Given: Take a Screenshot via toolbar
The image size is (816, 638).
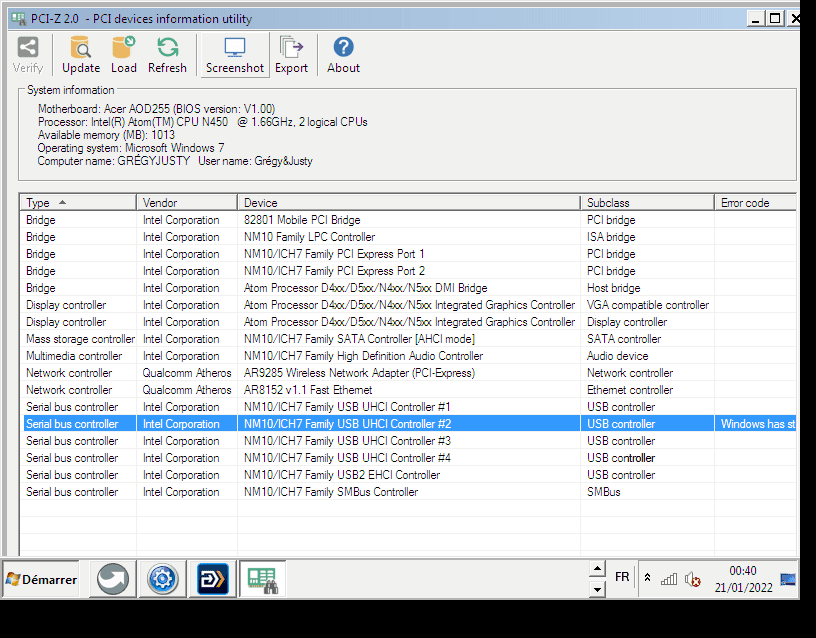Looking at the screenshot, I should (x=235, y=55).
